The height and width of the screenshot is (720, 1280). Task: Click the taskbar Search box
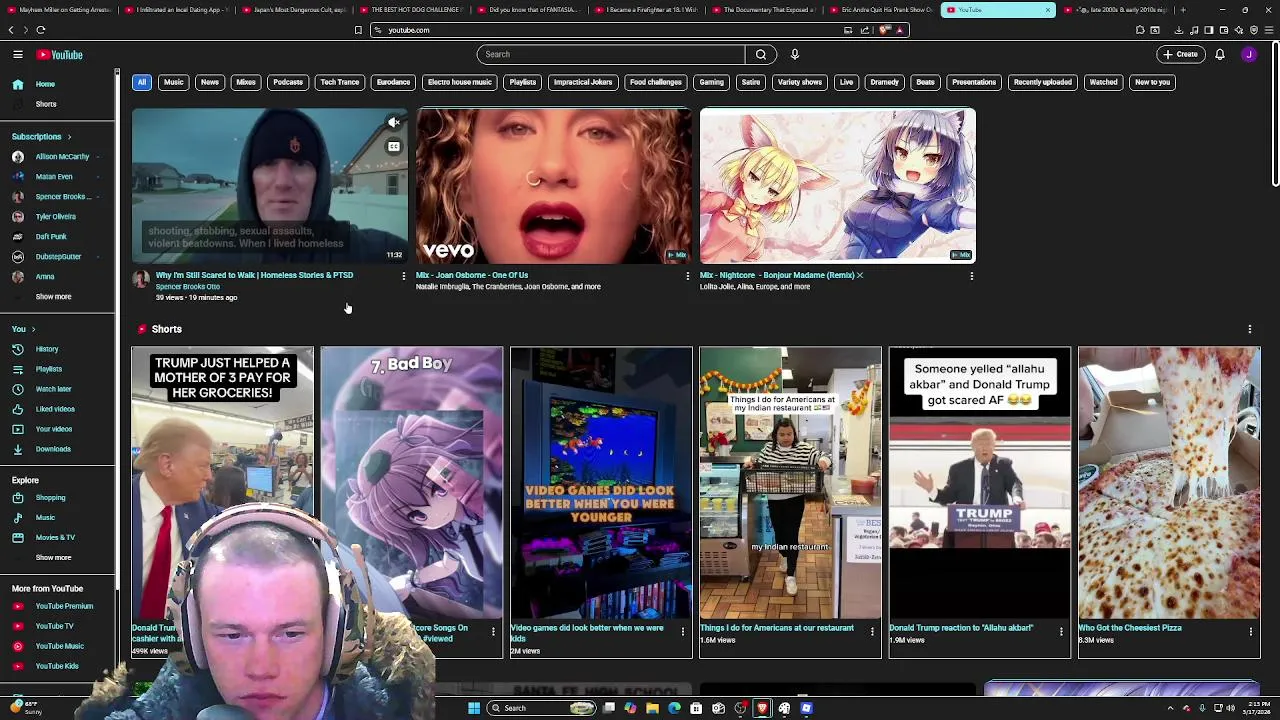click(x=542, y=708)
